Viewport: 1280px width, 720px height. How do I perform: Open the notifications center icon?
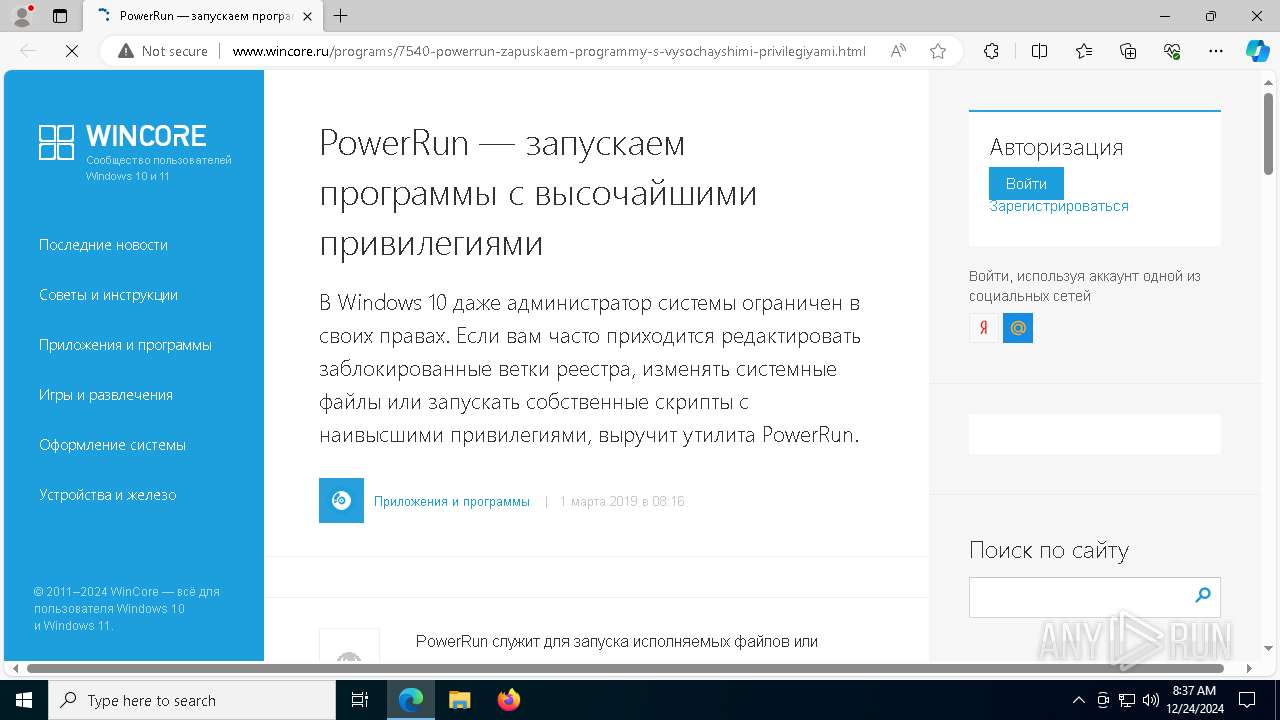coord(1248,700)
